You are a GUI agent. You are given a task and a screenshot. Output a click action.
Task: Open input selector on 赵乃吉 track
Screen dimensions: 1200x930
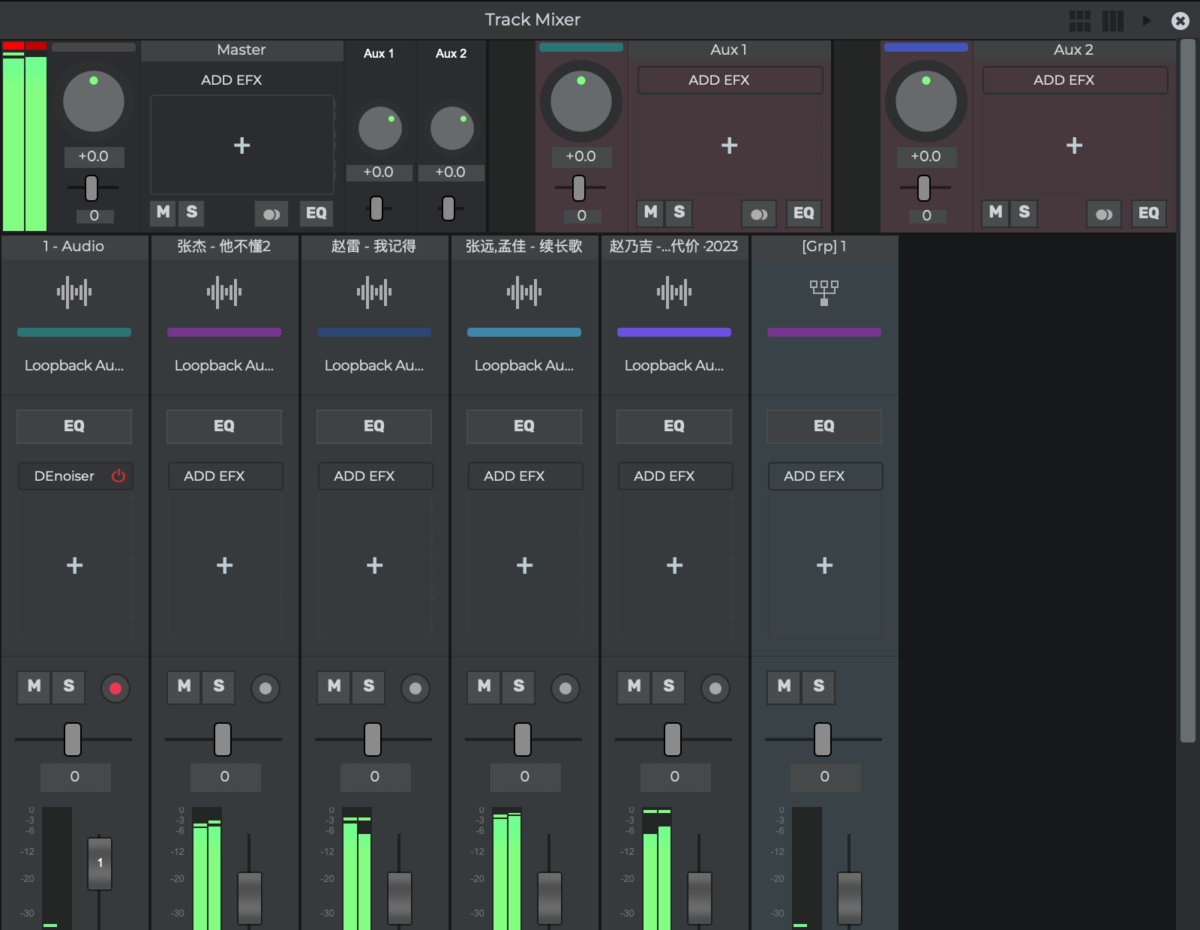[x=674, y=366]
